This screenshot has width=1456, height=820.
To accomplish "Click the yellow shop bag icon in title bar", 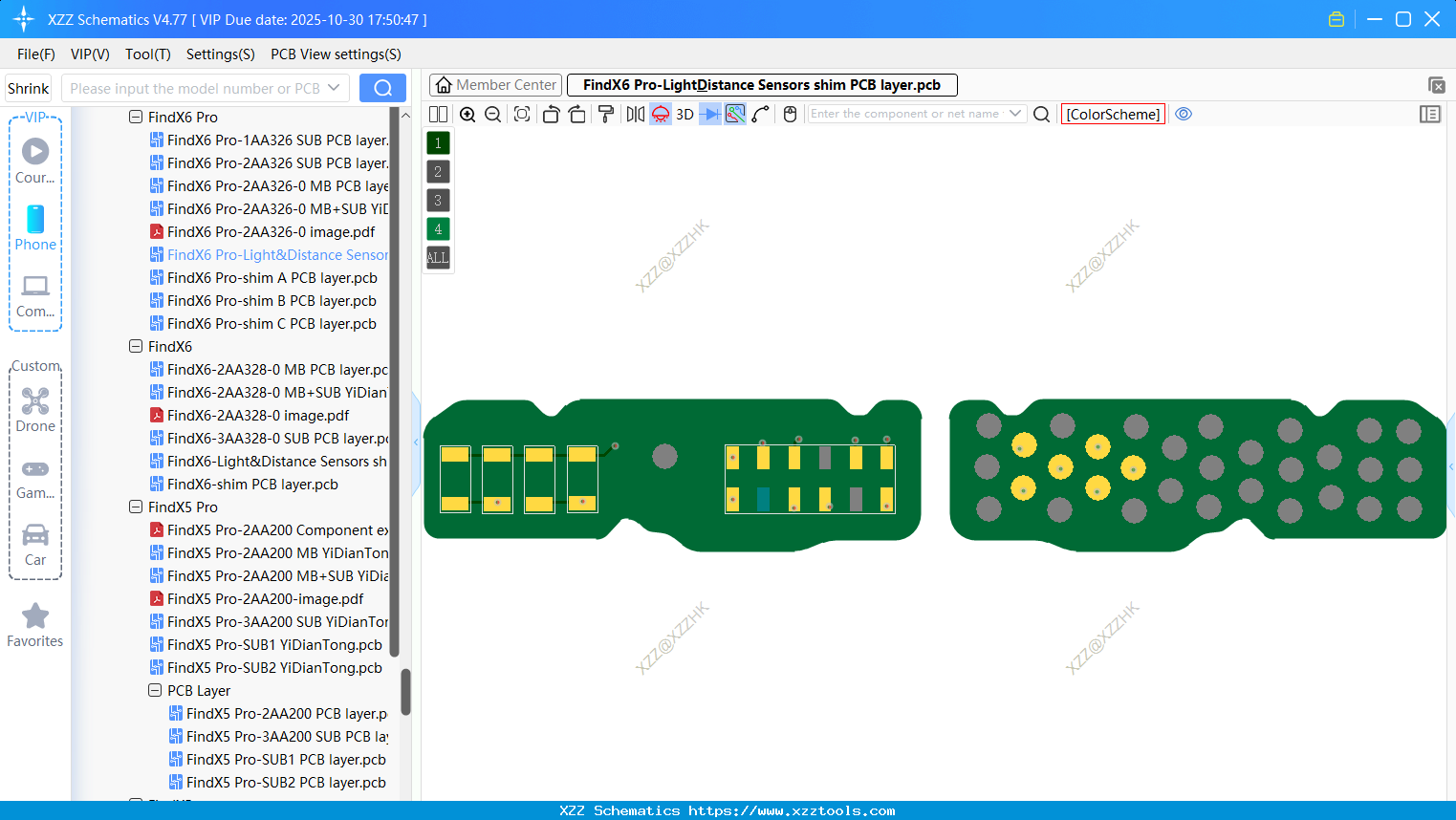I will pos(1336,19).
